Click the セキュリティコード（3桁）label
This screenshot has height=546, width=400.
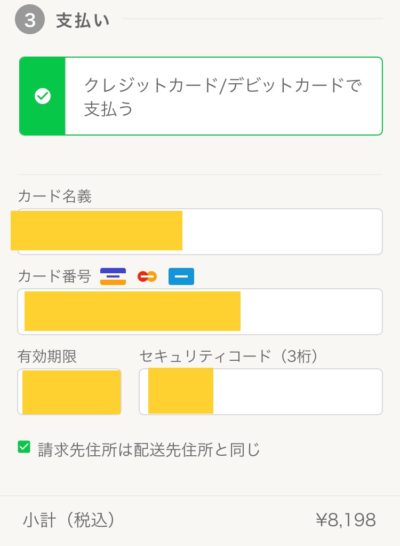pos(229,356)
